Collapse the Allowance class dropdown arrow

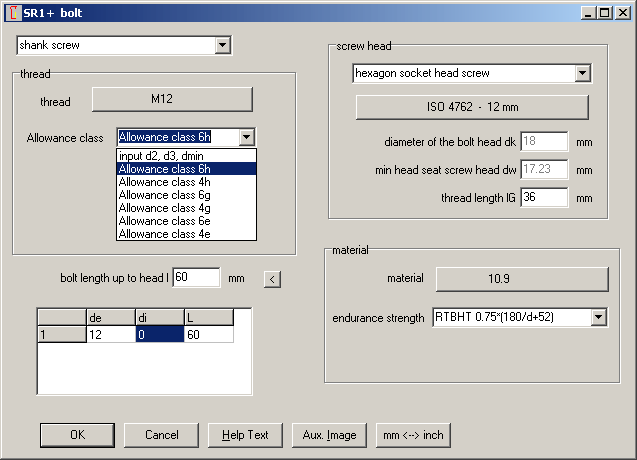click(247, 138)
